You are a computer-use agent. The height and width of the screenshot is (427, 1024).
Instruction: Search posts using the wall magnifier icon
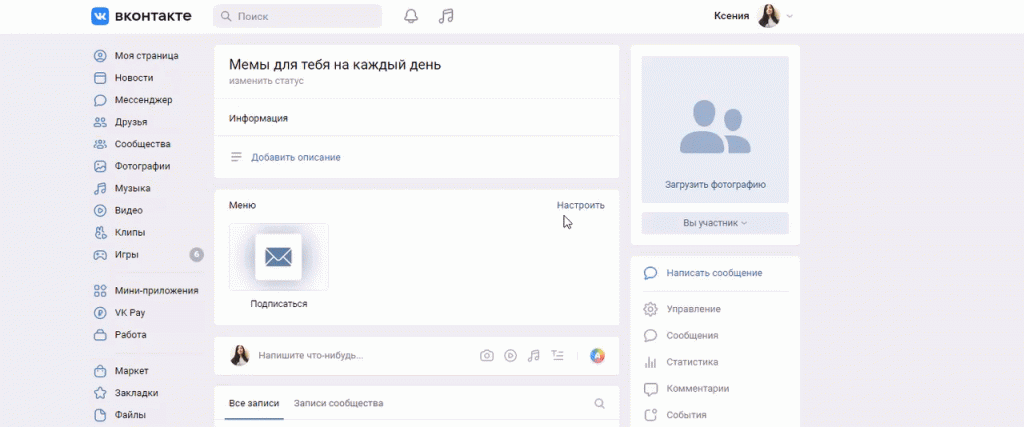point(599,404)
